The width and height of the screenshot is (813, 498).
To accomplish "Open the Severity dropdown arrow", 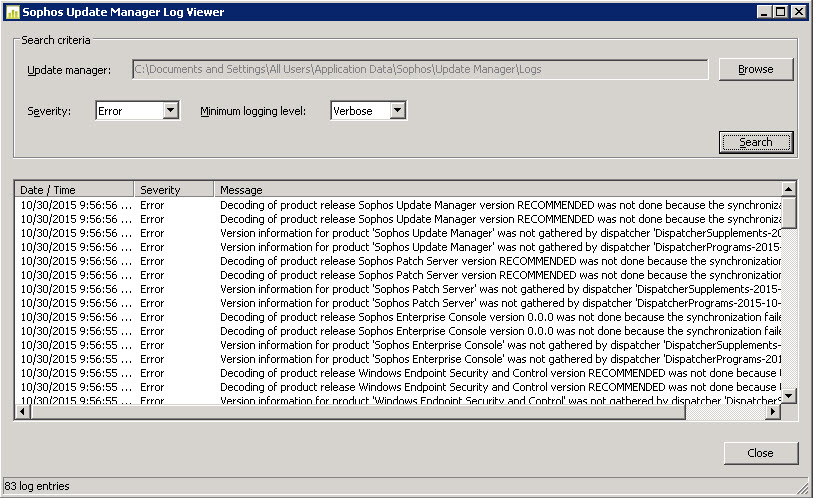I will tap(171, 110).
